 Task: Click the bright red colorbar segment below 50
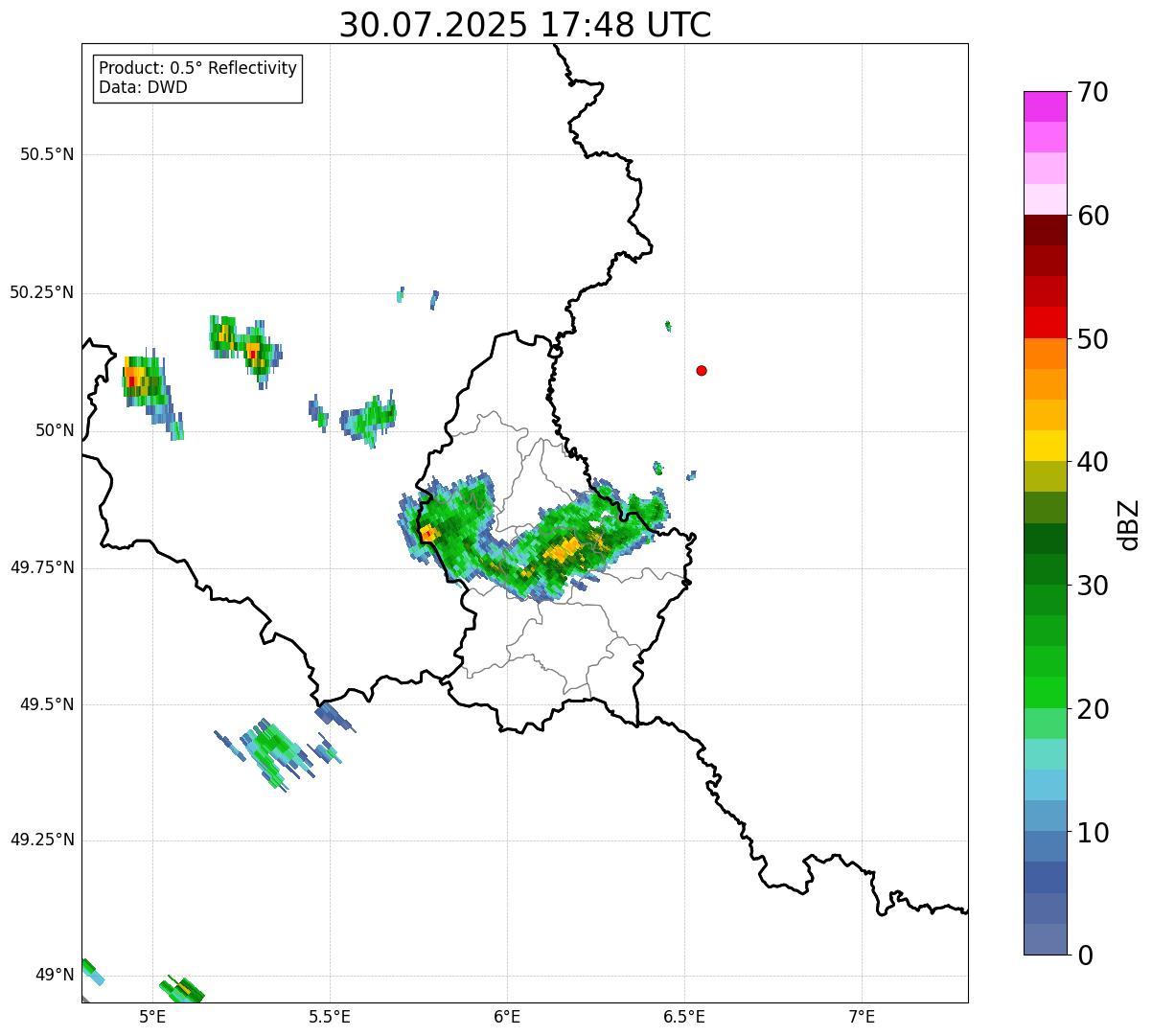pos(1046,323)
